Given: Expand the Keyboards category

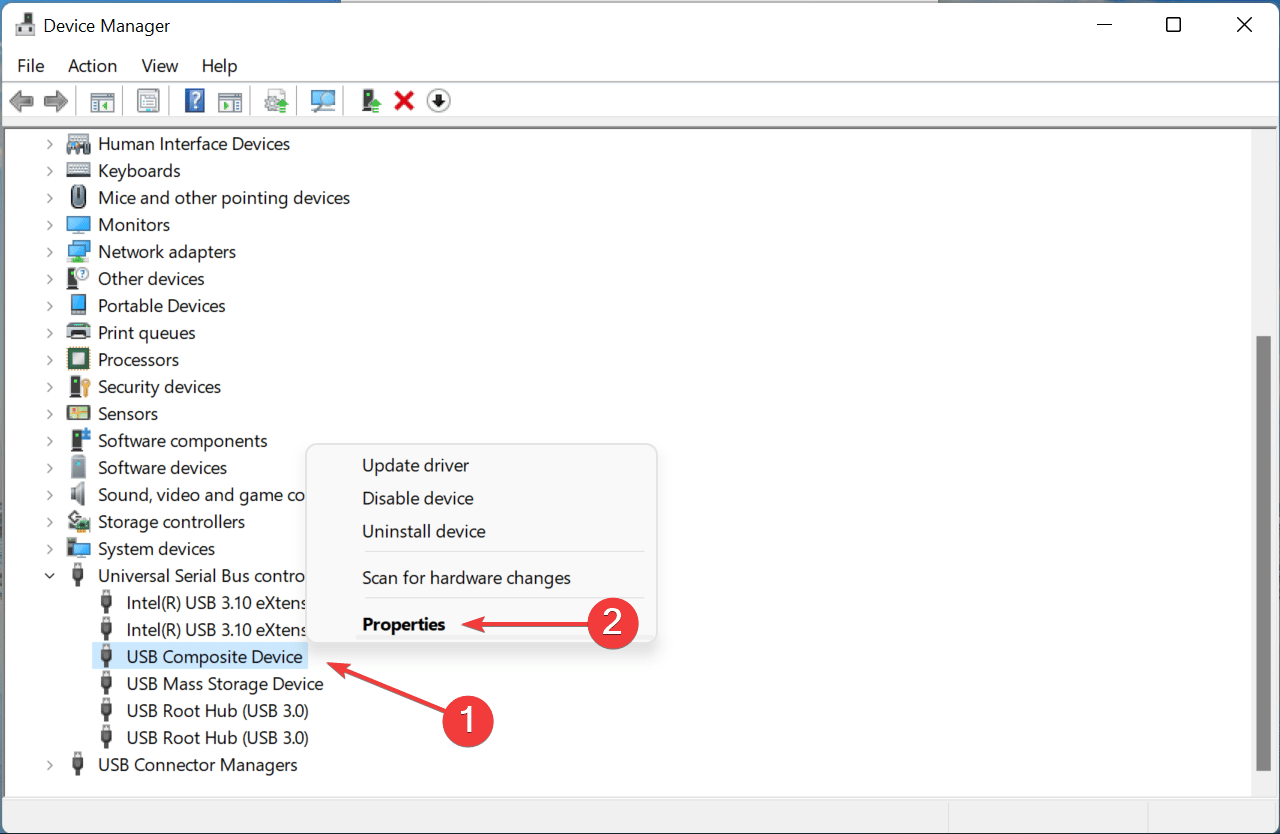Looking at the screenshot, I should click(x=50, y=171).
